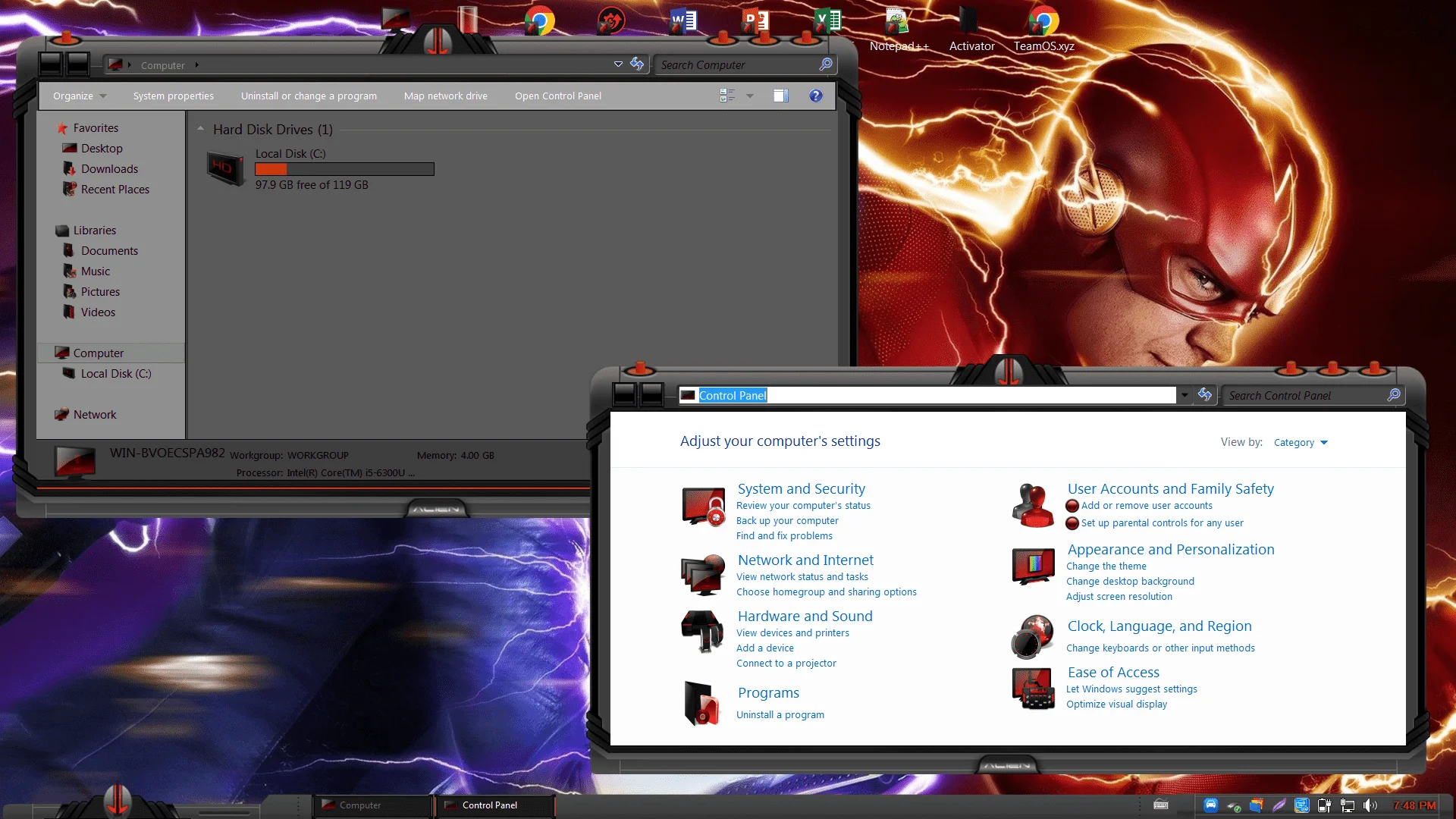Image resolution: width=1456 pixels, height=819 pixels.
Task: Expand the Control Panel address bar dropdown
Action: pos(1184,395)
